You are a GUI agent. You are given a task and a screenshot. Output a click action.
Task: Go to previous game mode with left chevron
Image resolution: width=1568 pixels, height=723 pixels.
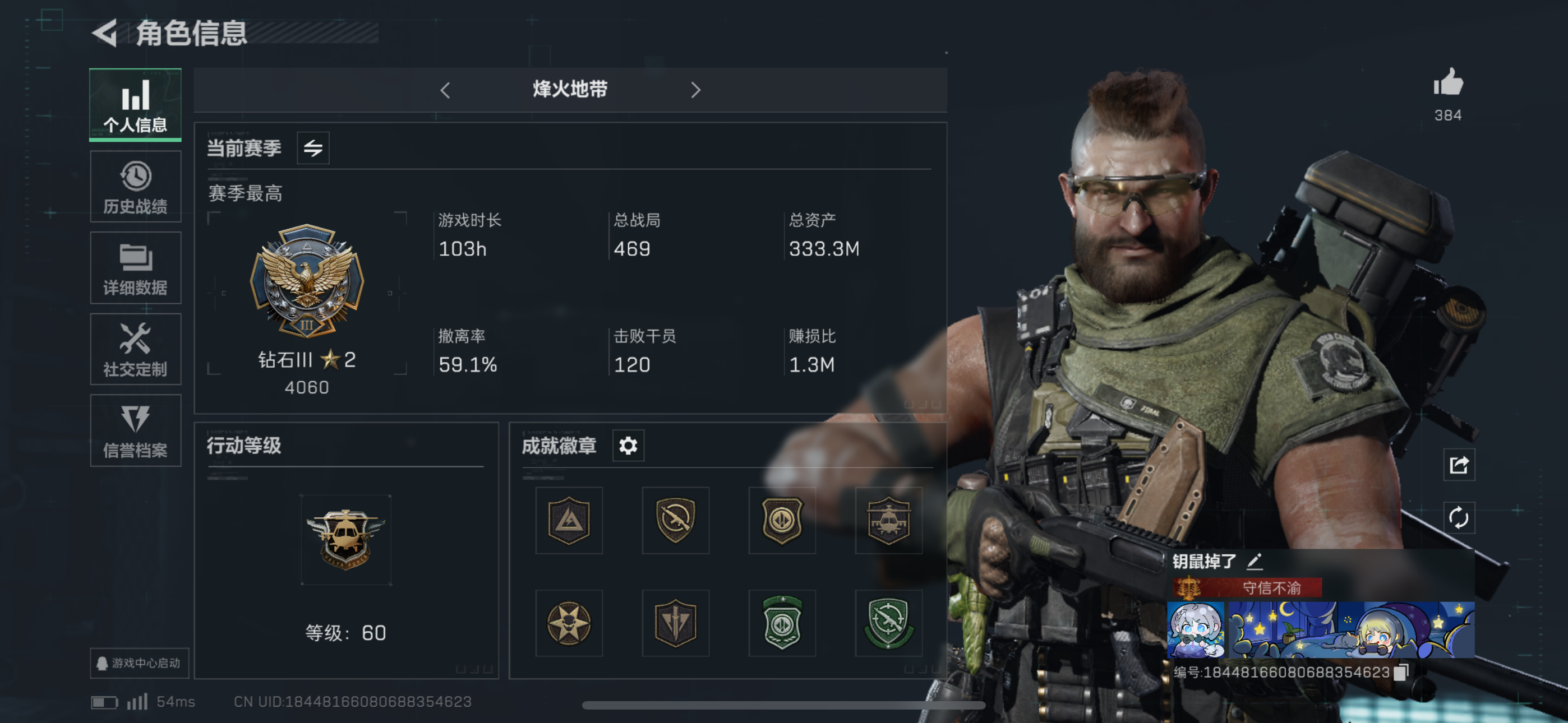coord(444,90)
